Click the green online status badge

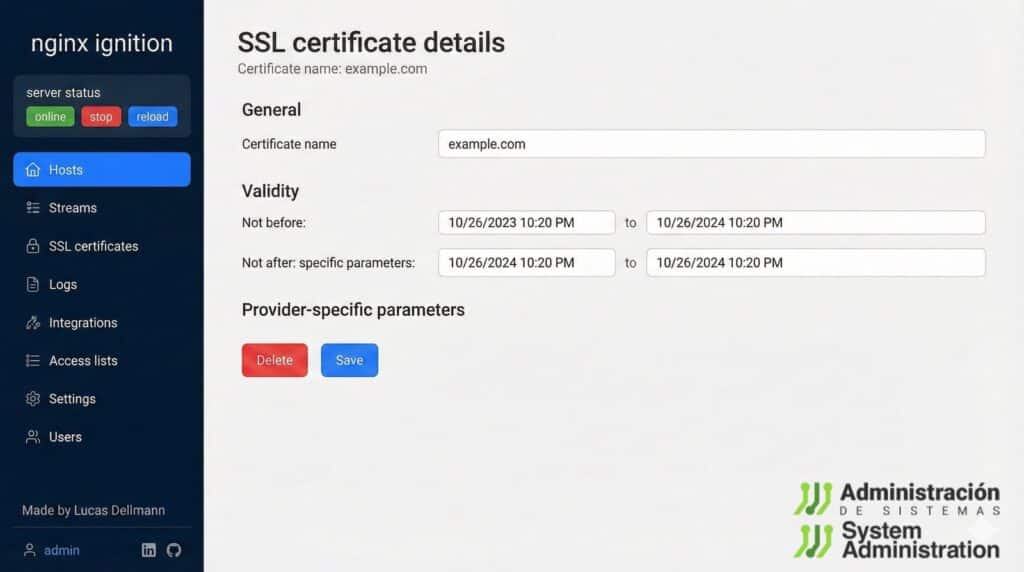click(x=50, y=117)
